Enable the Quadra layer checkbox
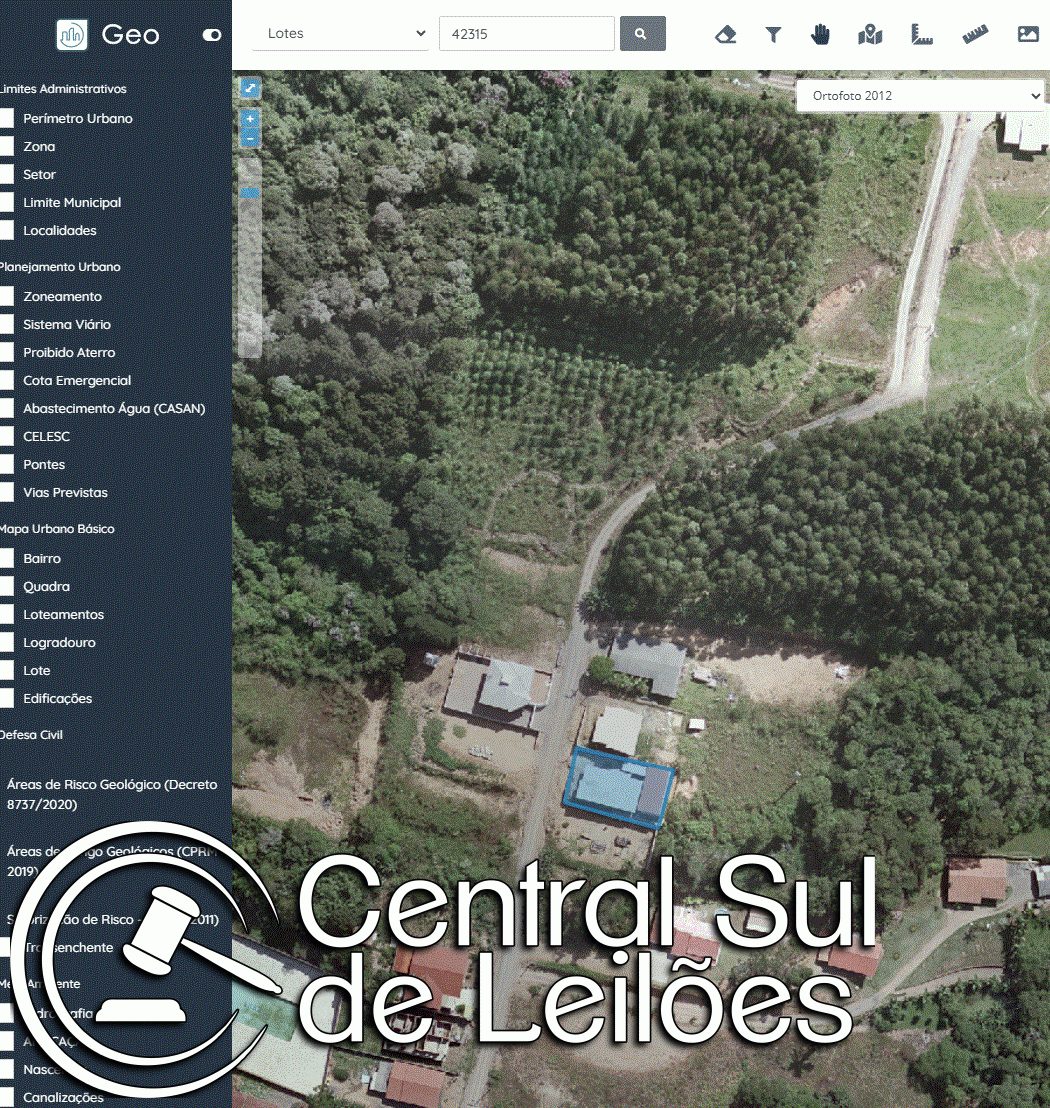 coord(6,587)
